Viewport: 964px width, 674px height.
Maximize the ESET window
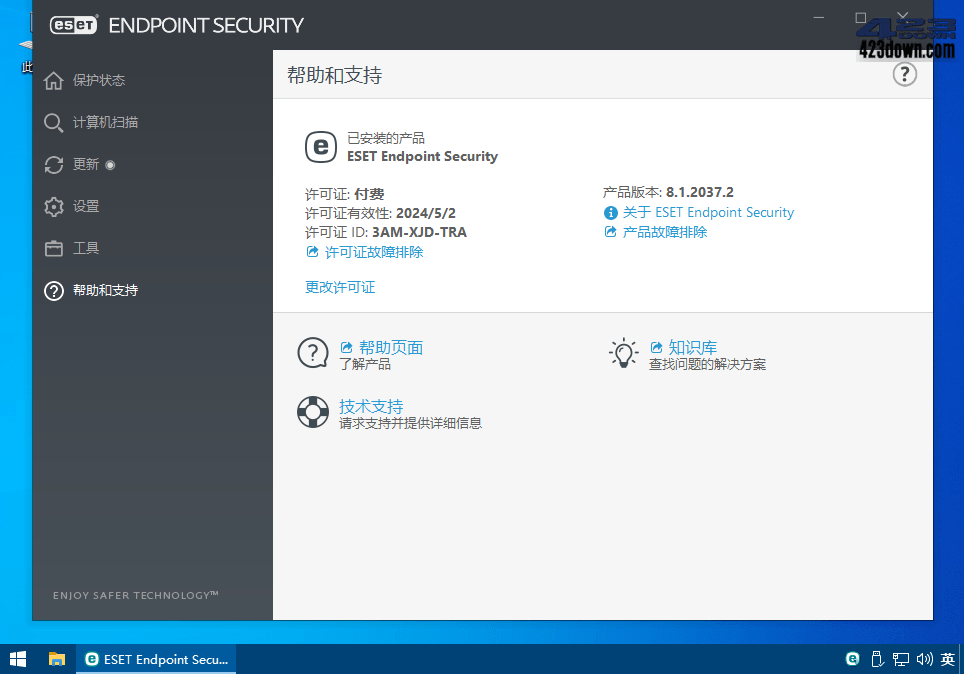[861, 18]
